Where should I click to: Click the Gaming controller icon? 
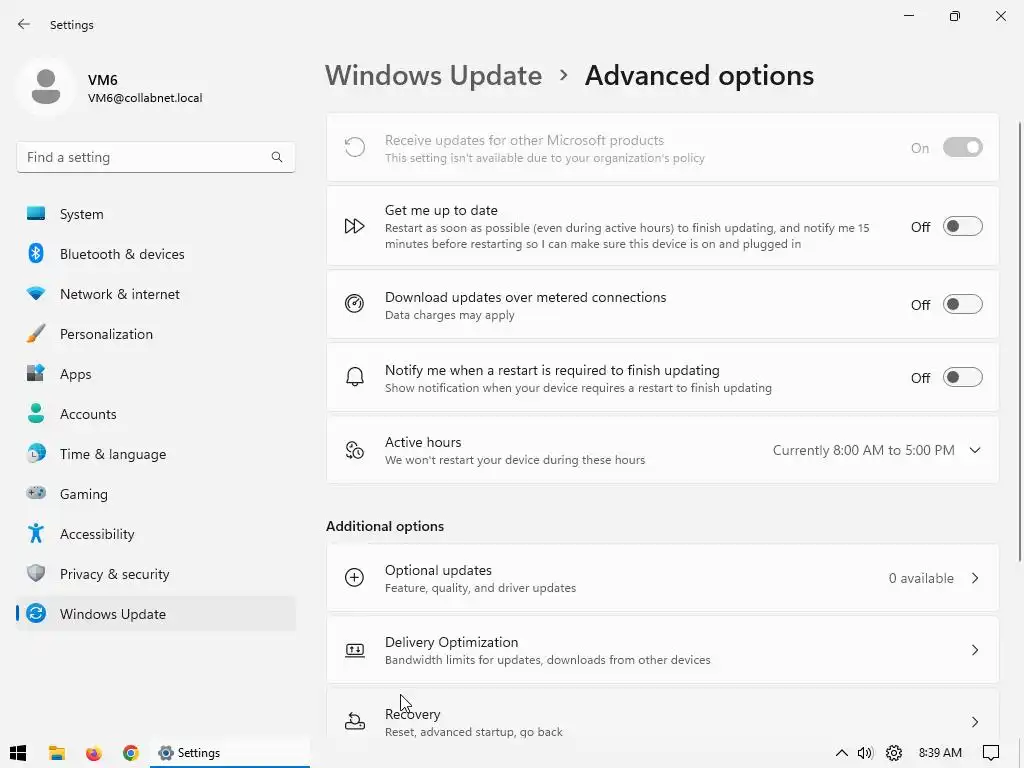36,493
